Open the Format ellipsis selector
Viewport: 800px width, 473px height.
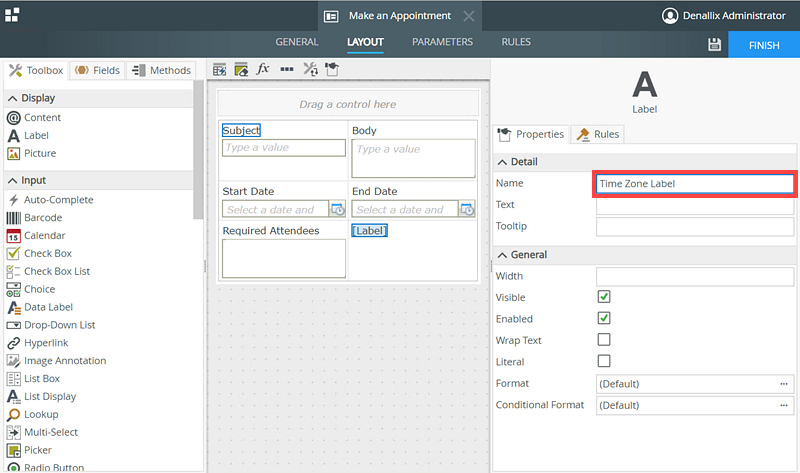pyautogui.click(x=785, y=384)
